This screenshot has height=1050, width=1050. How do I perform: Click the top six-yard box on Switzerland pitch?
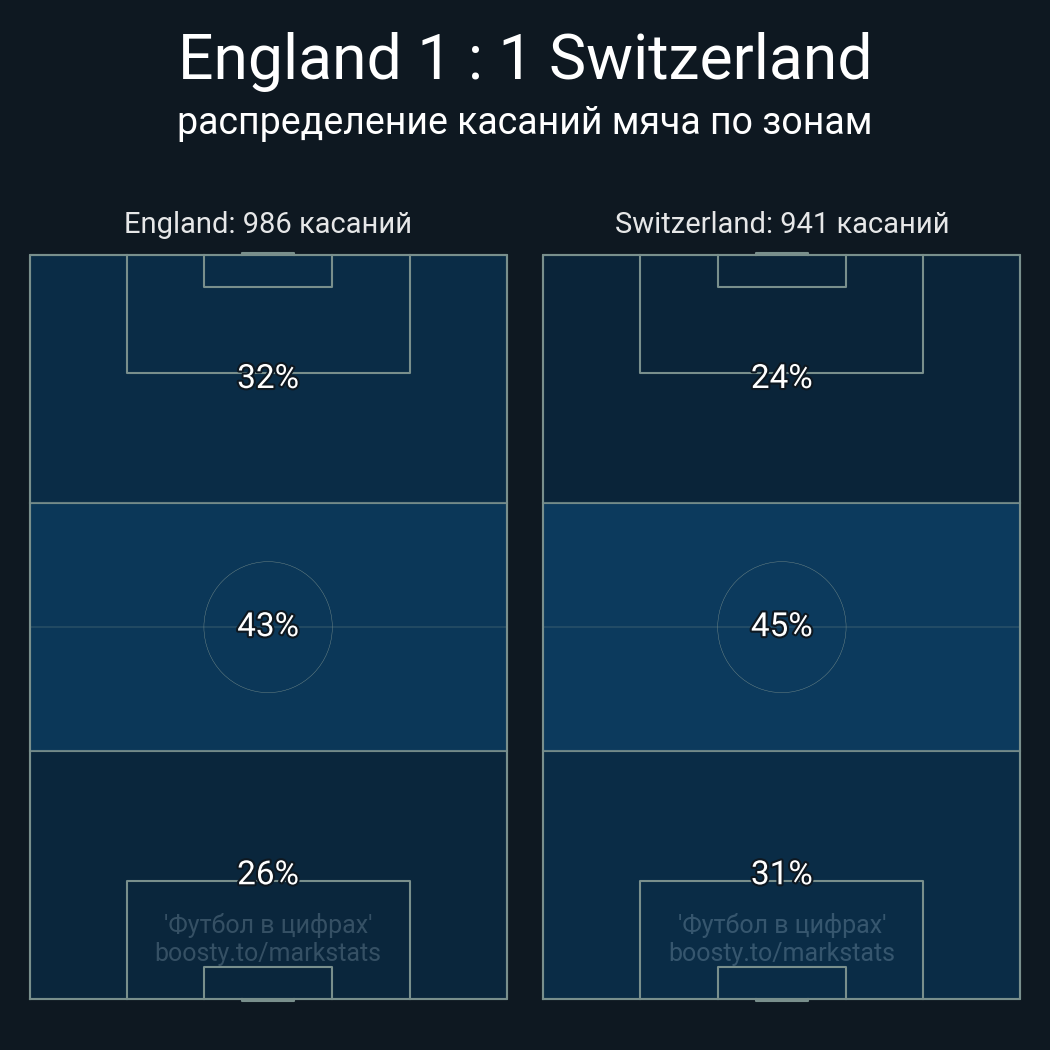click(x=781, y=271)
